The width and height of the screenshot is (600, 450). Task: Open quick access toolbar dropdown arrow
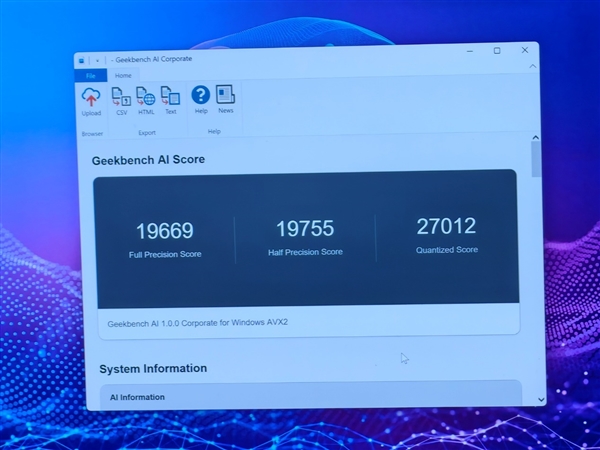(98, 60)
